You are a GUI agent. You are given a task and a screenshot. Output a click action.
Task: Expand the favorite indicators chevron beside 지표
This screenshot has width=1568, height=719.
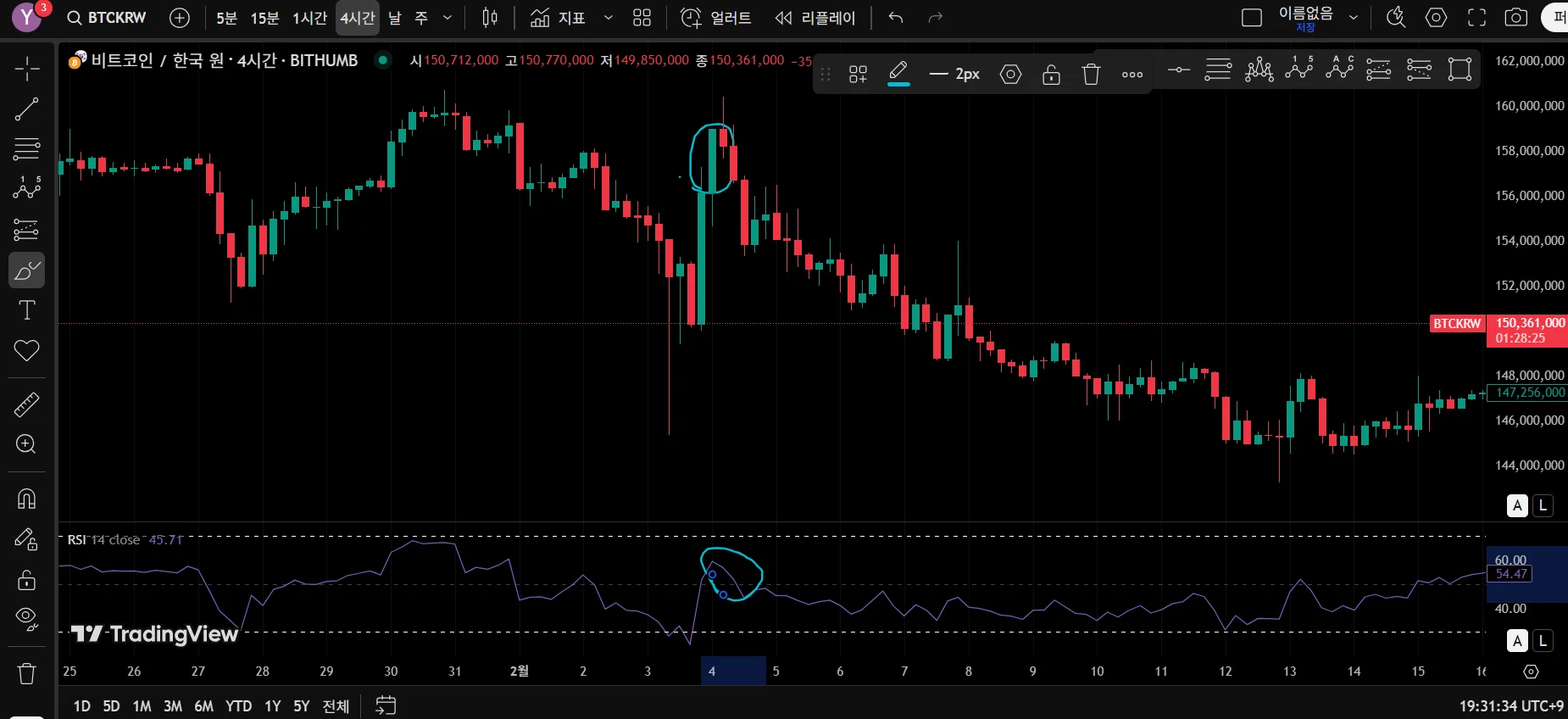[x=608, y=18]
